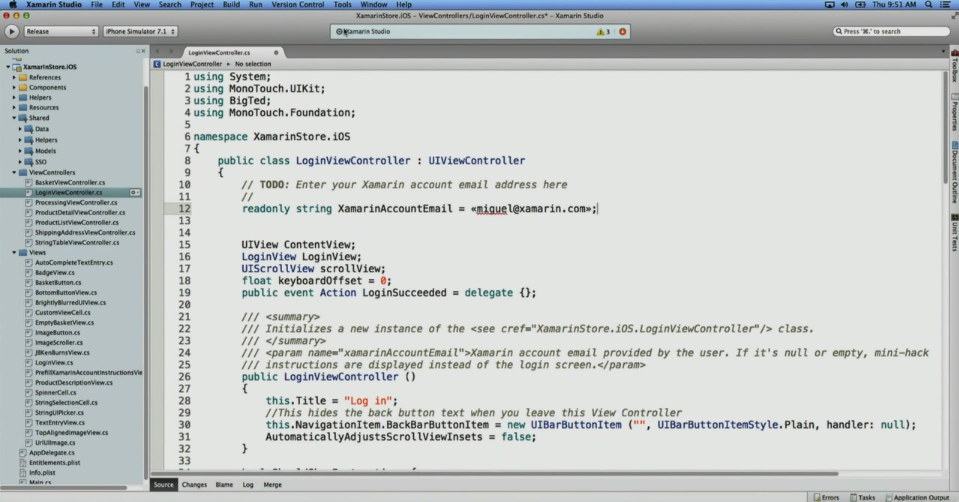Screen dimensions: 959x502
Task: Switch to the Log view tab
Action: tap(248, 485)
